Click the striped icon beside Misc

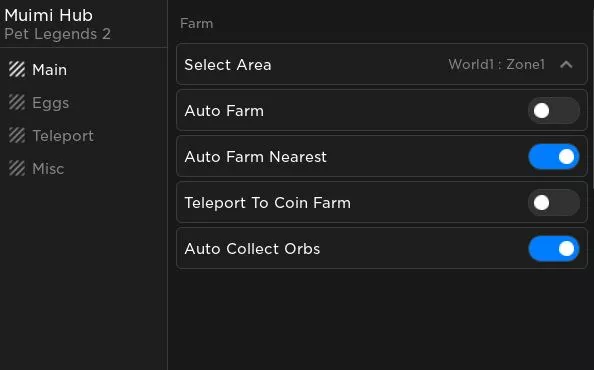pyautogui.click(x=17, y=169)
